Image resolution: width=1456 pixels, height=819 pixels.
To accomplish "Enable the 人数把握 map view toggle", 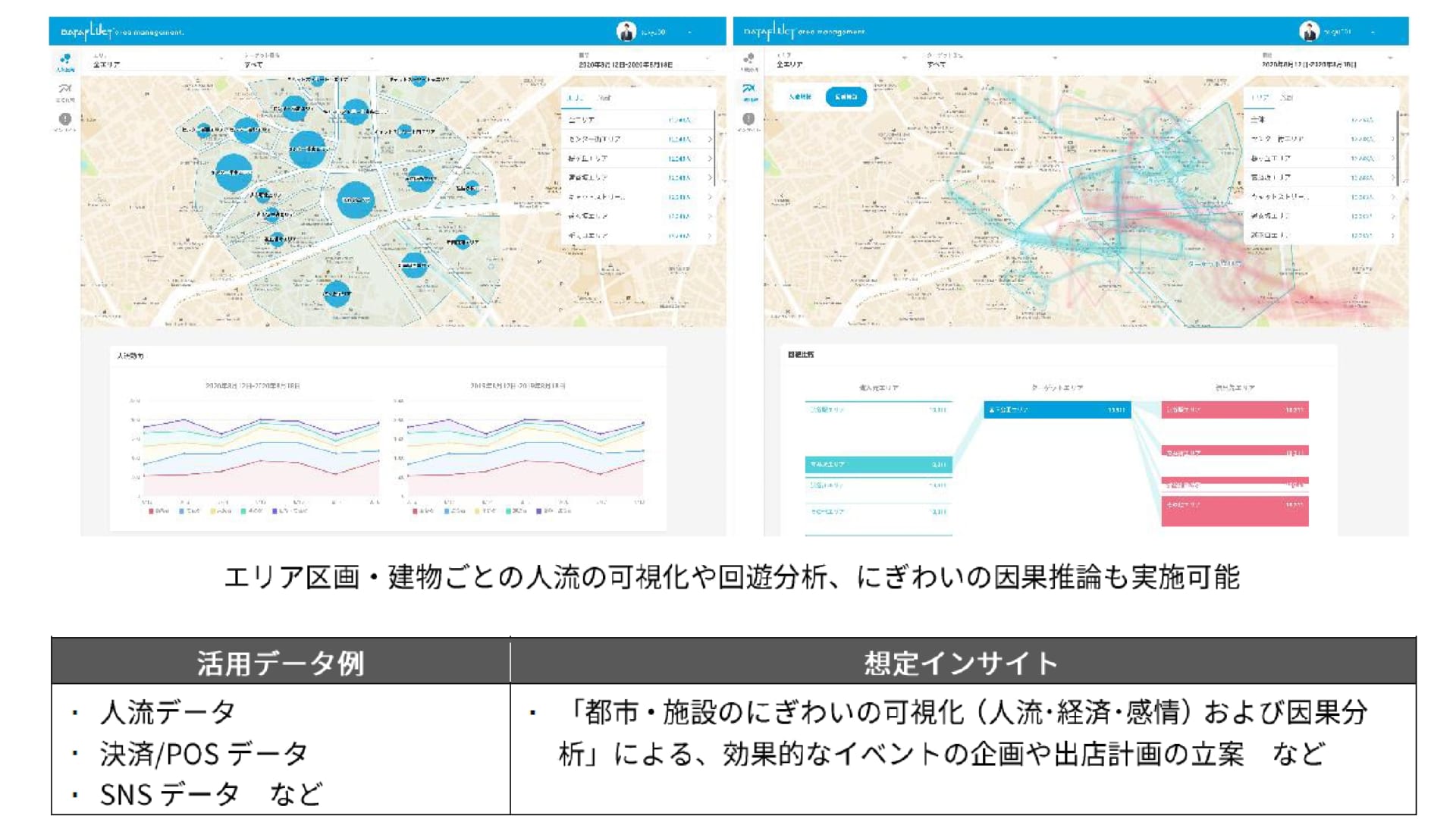I will click(801, 97).
